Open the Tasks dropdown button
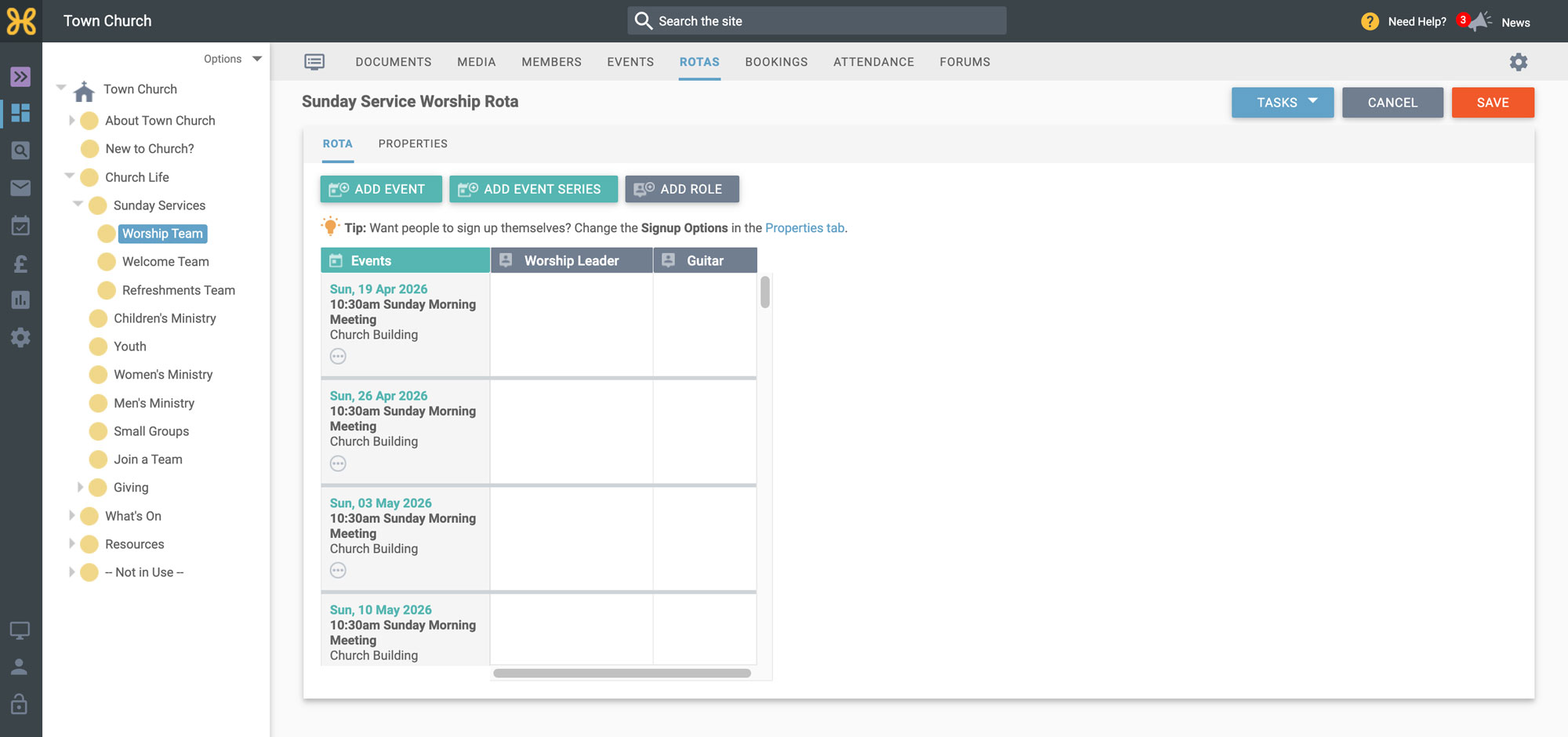The width and height of the screenshot is (1568, 737). [x=1283, y=103]
